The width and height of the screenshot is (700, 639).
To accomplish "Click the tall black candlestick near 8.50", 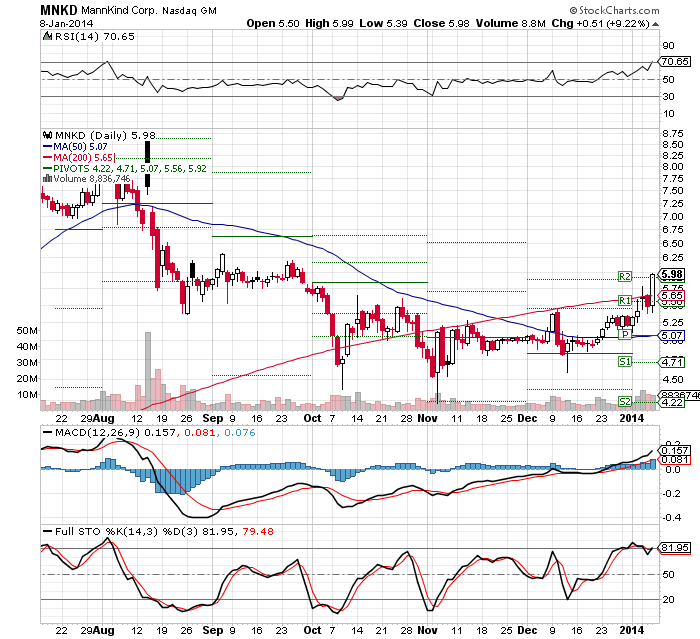I will (x=147, y=168).
